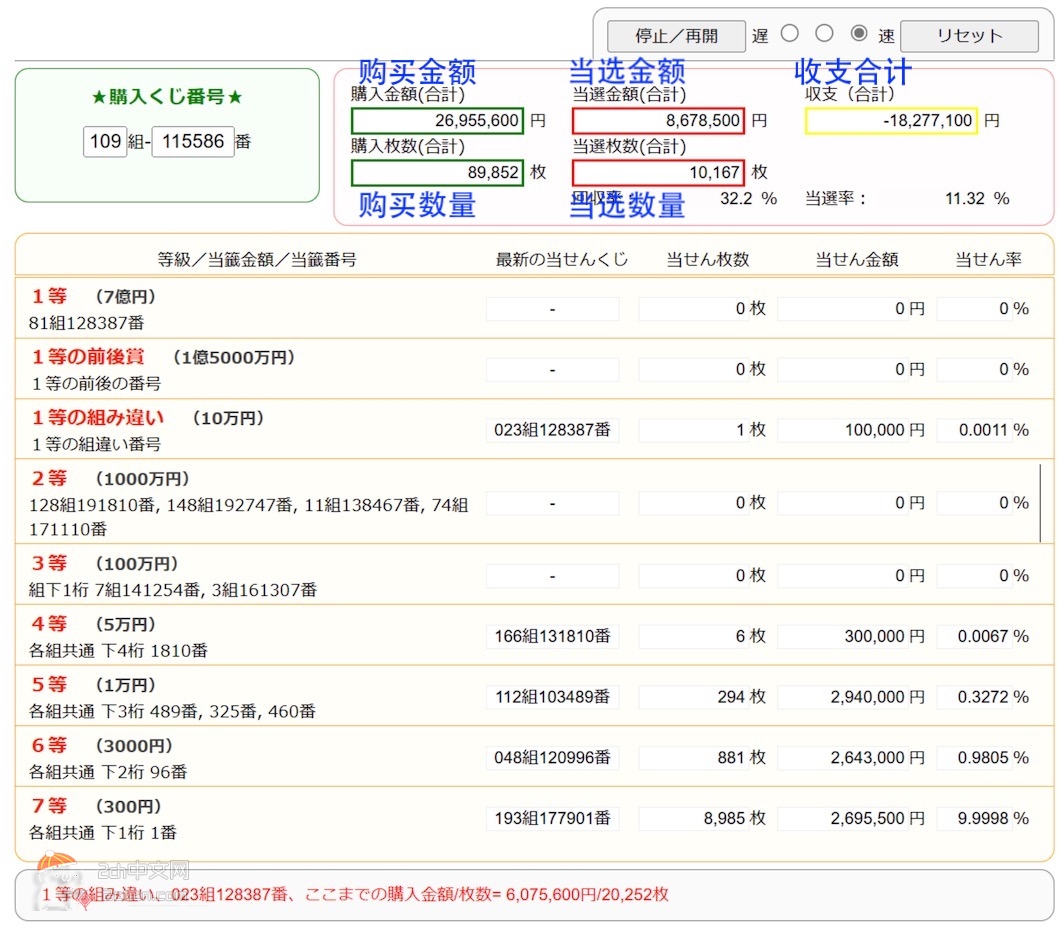Click the 1等の前後賞 row title
Viewport: 1063px width, 941px height.
click(x=162, y=357)
